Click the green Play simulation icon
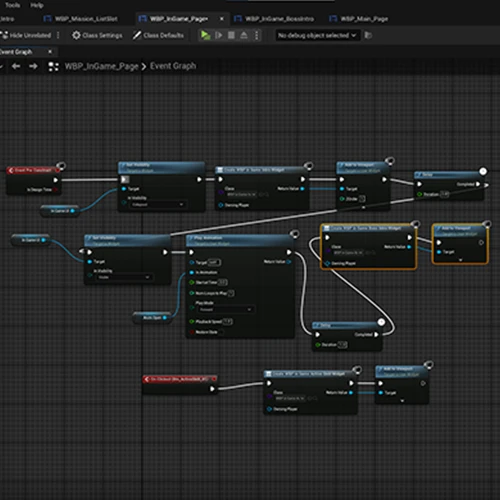 (x=205, y=35)
